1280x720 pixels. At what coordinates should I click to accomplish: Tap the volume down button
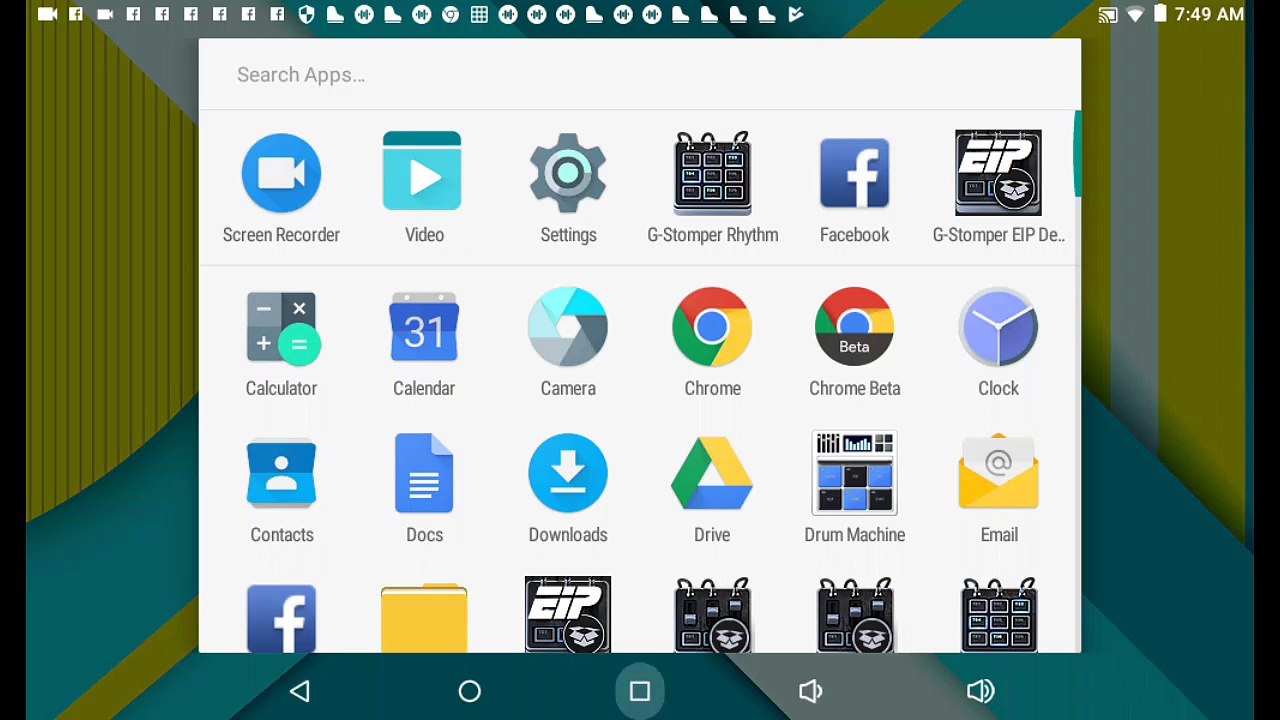click(x=810, y=691)
